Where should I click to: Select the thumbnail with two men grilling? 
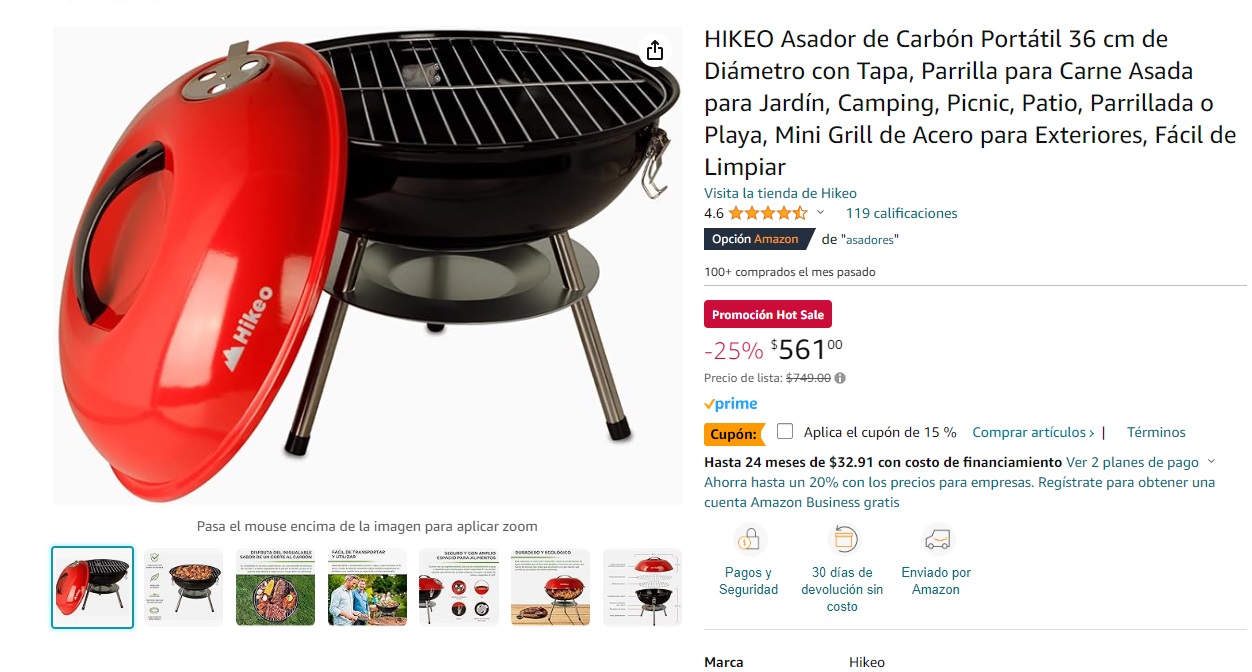[x=368, y=587]
